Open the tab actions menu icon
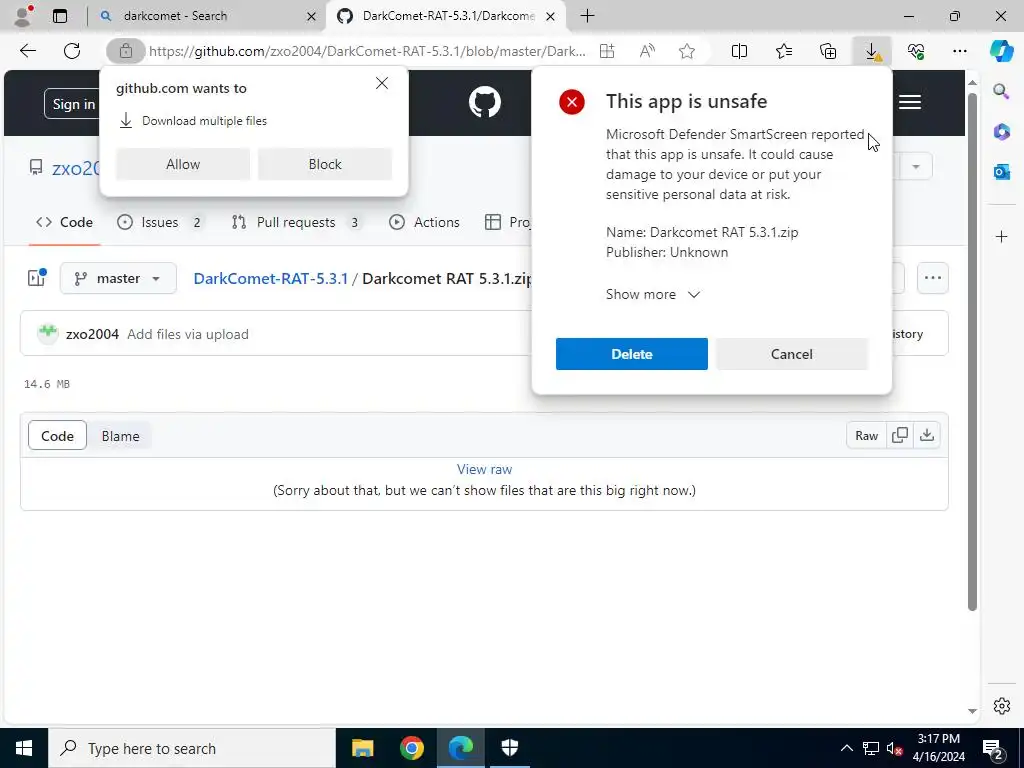Image resolution: width=1024 pixels, height=768 pixels. [60, 16]
